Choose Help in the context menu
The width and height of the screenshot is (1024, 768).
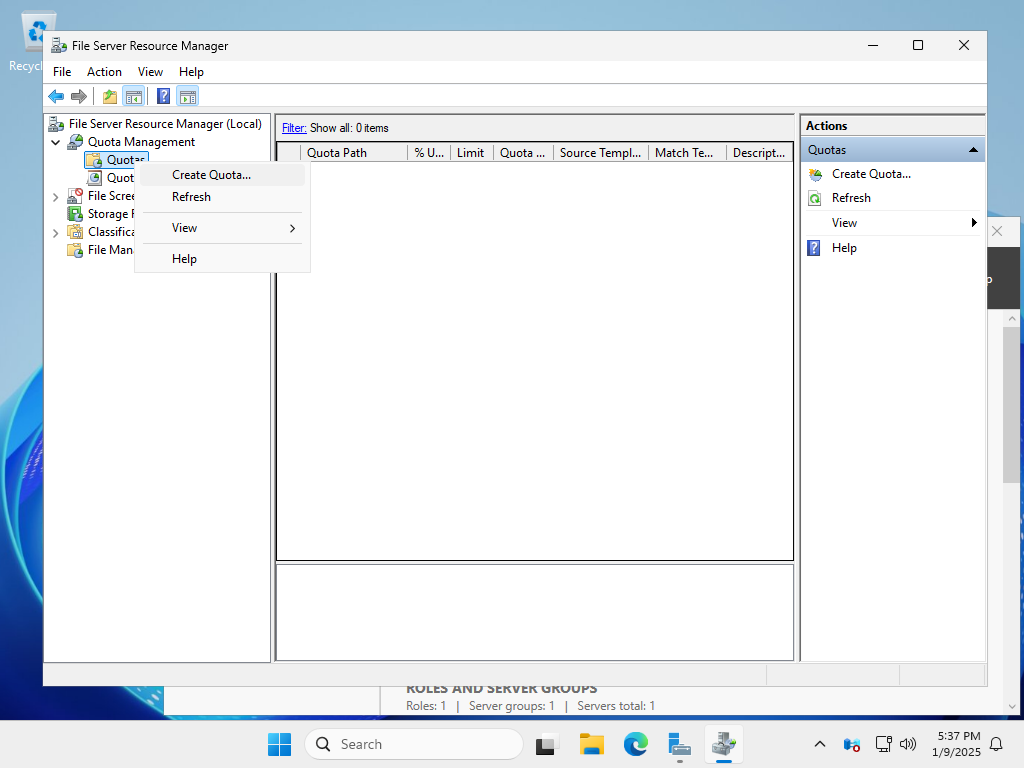tap(222, 259)
